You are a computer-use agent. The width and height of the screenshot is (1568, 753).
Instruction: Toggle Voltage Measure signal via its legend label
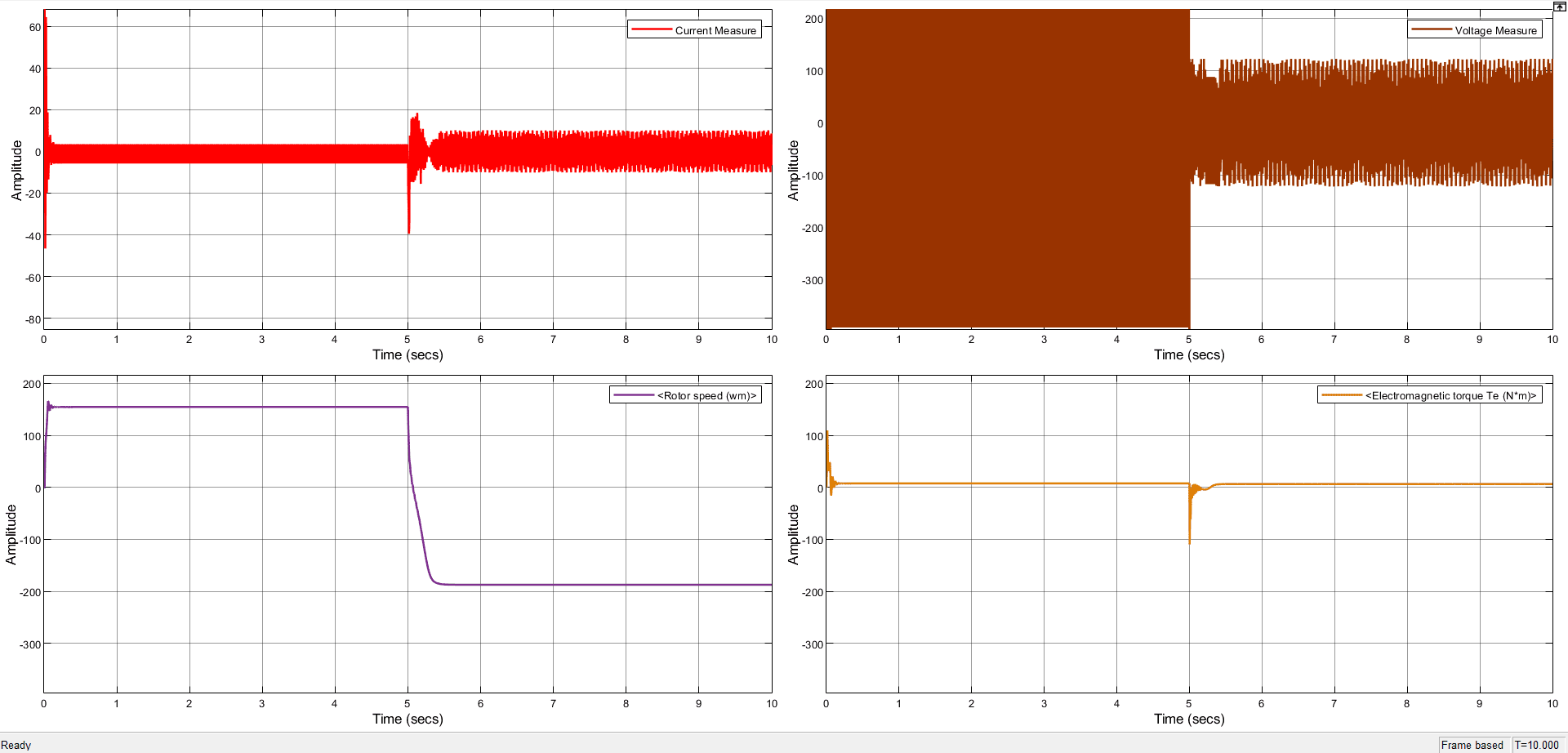tap(1495, 31)
